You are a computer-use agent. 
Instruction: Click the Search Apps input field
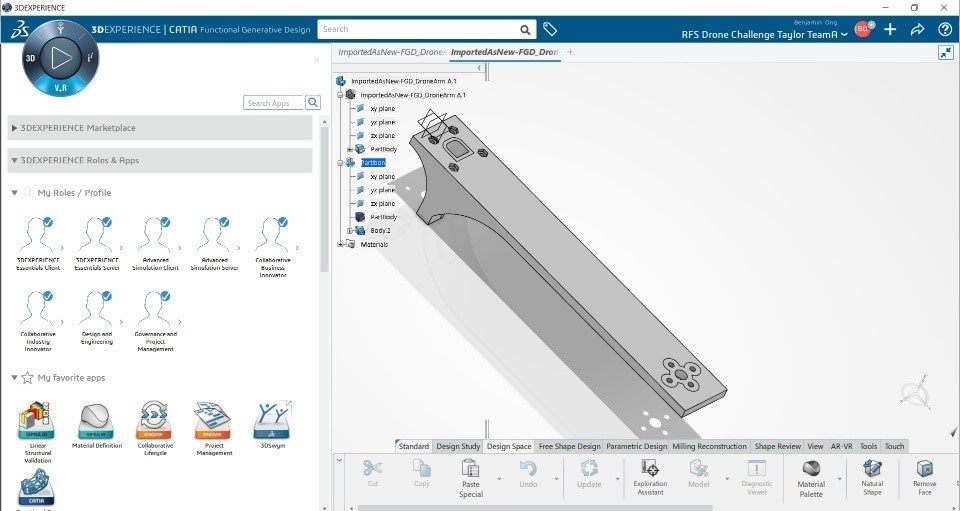[x=273, y=103]
